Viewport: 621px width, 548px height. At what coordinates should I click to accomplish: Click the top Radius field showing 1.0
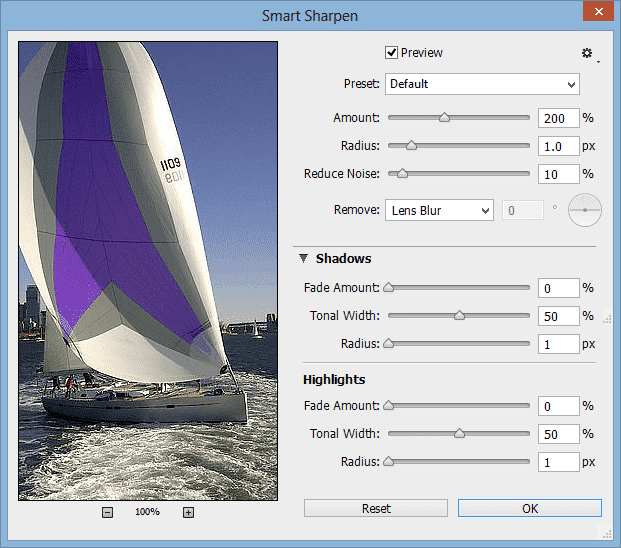559,146
